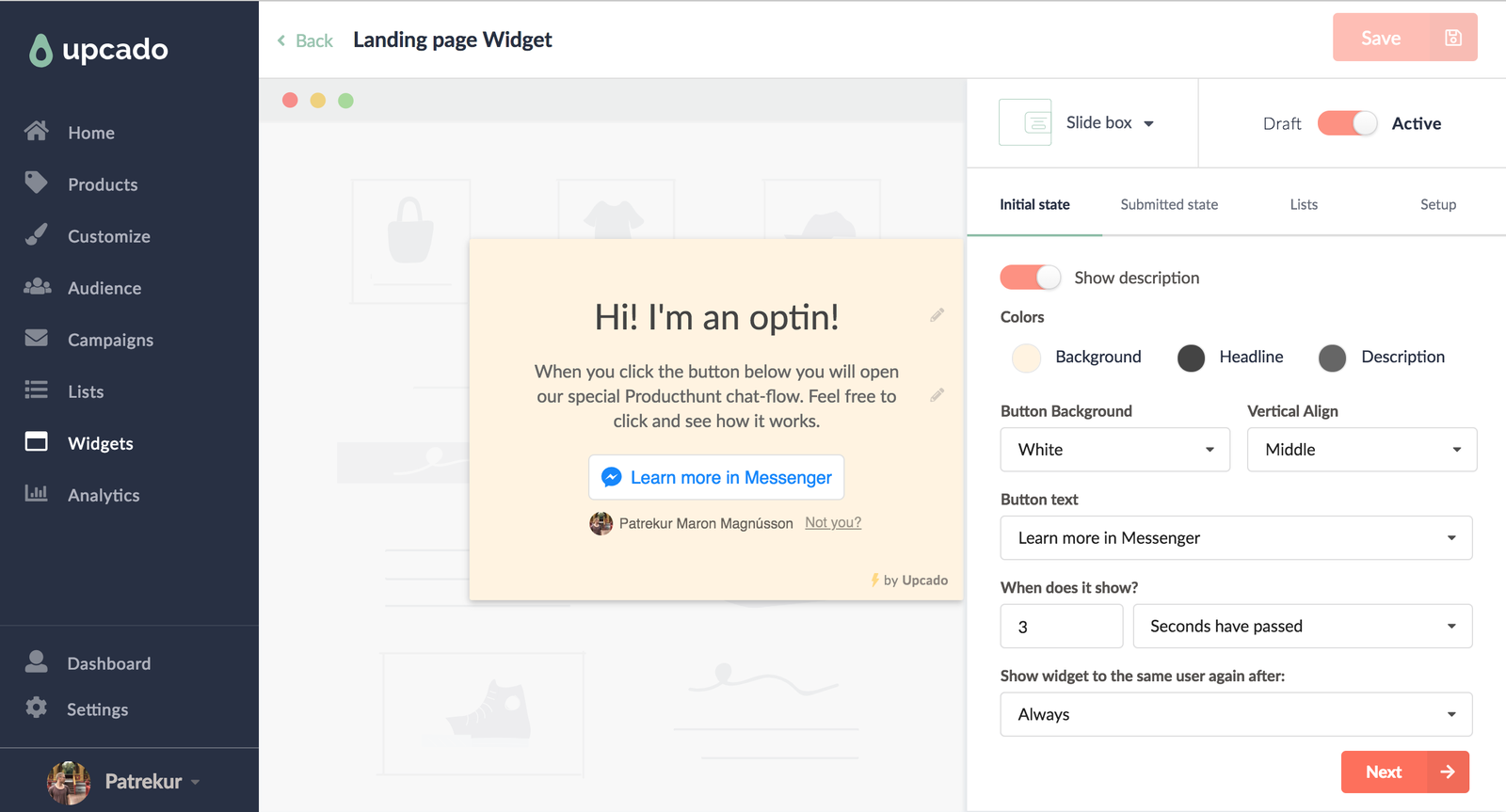
Task: Click the Widgets window icon
Action: 37,441
